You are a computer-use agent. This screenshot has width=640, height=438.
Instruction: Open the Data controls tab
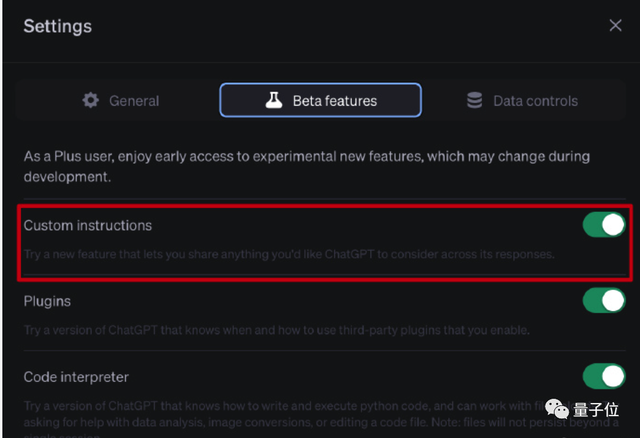click(x=522, y=100)
